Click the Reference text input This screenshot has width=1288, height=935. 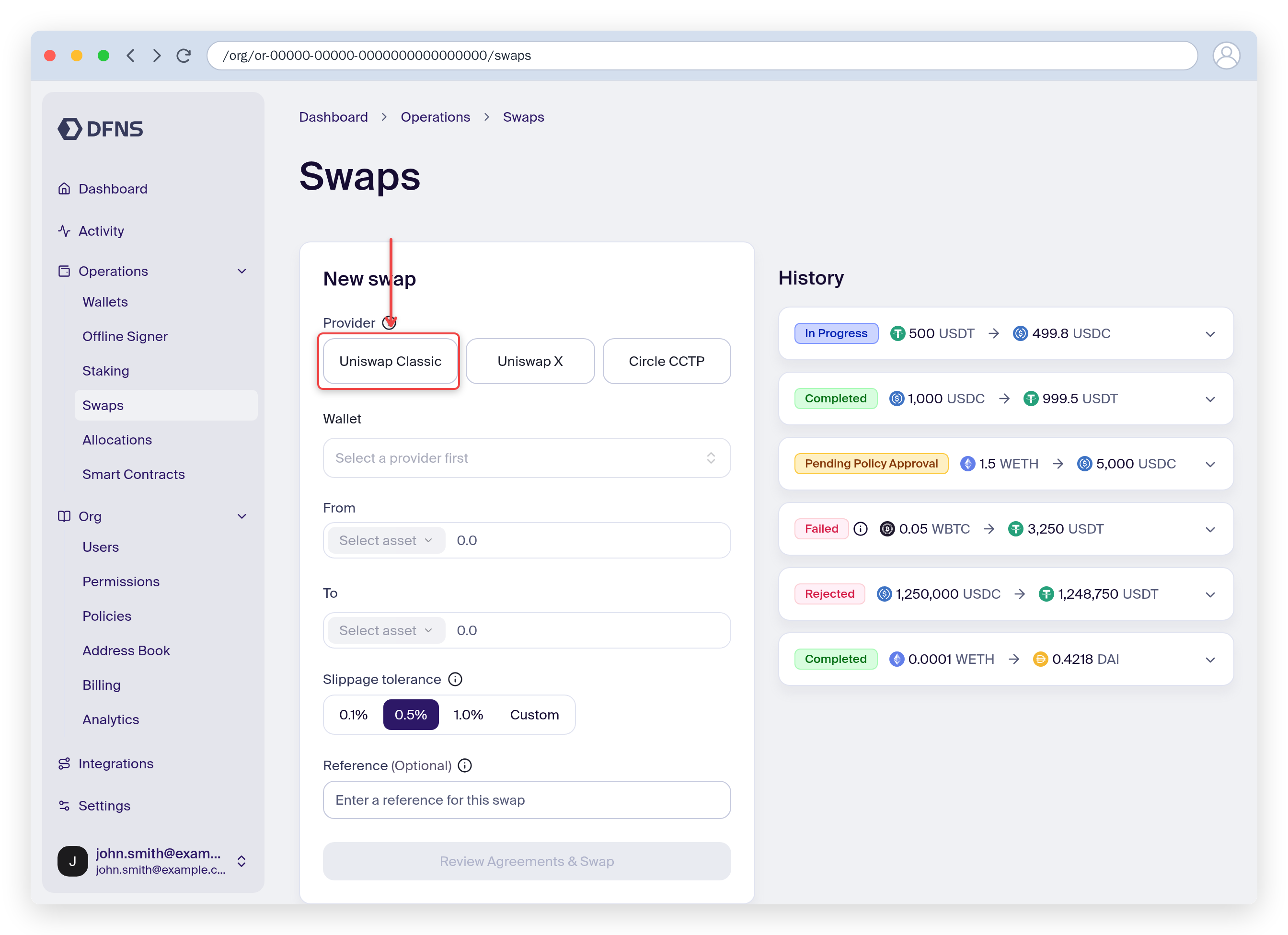[x=527, y=799]
